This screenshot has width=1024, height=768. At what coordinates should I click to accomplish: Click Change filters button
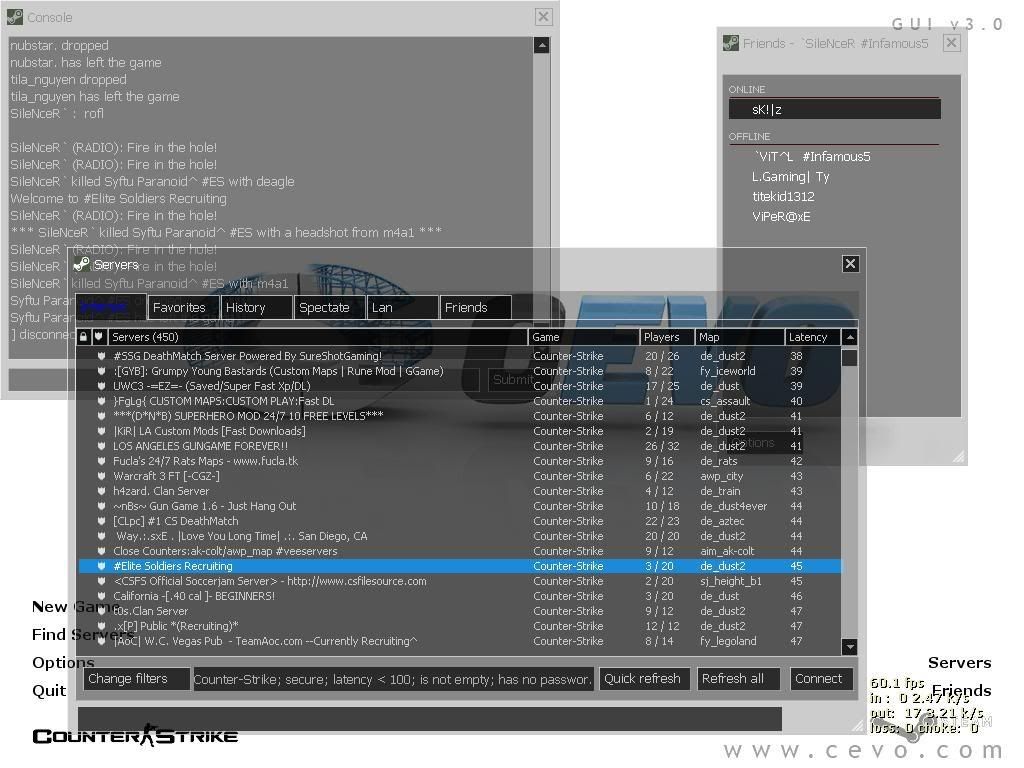(x=136, y=679)
